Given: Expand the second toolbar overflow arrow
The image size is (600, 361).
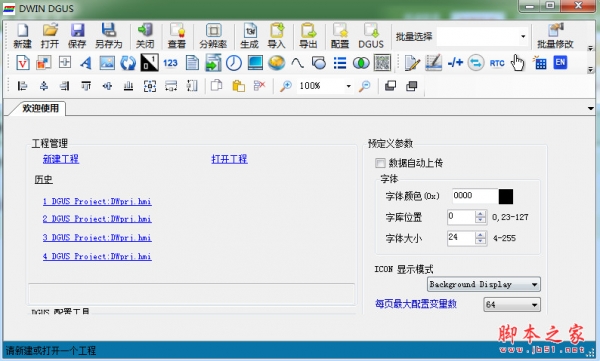Looking at the screenshot, I should click(x=590, y=70).
